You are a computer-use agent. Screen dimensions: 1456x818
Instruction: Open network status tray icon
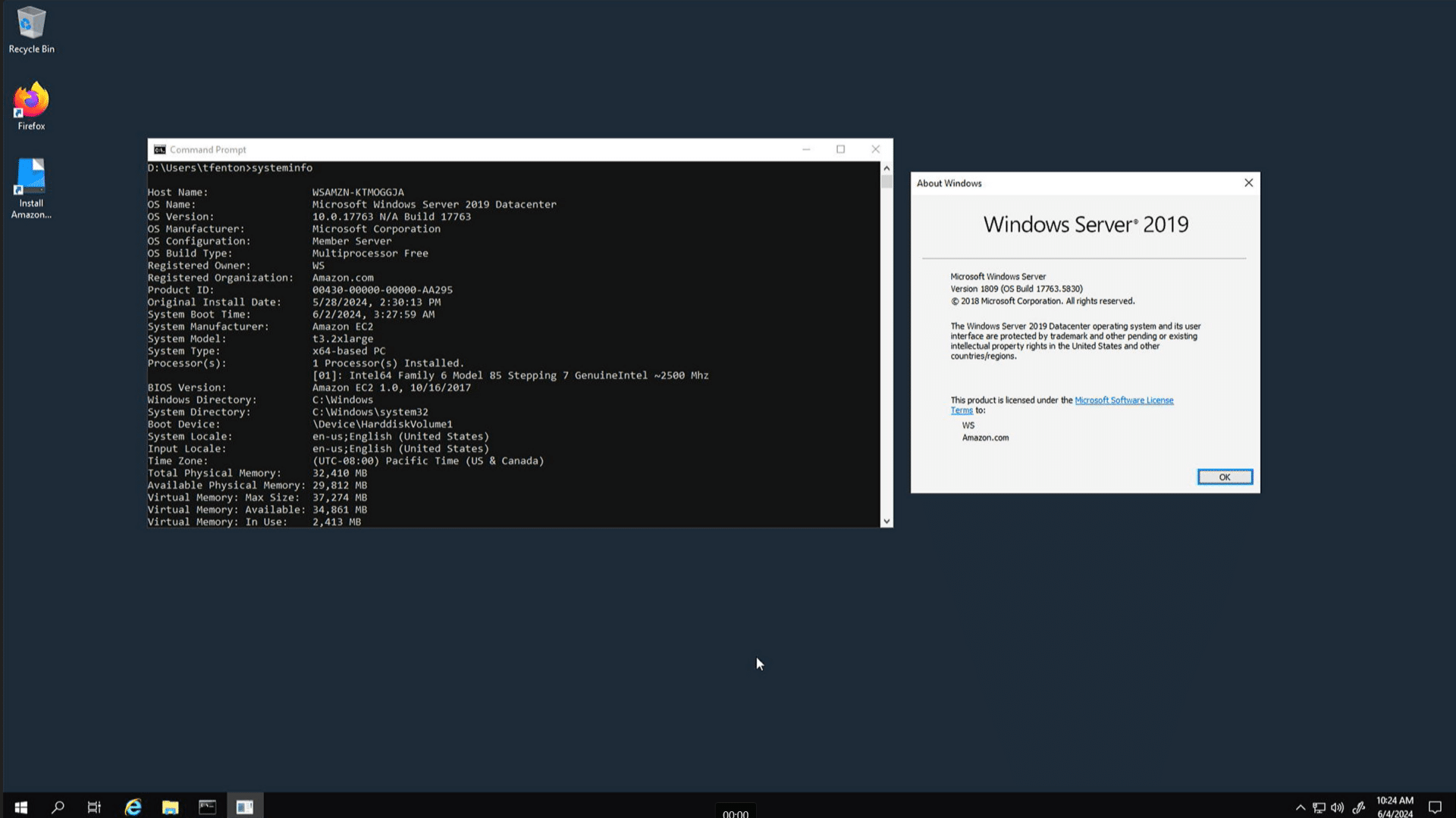point(1319,807)
